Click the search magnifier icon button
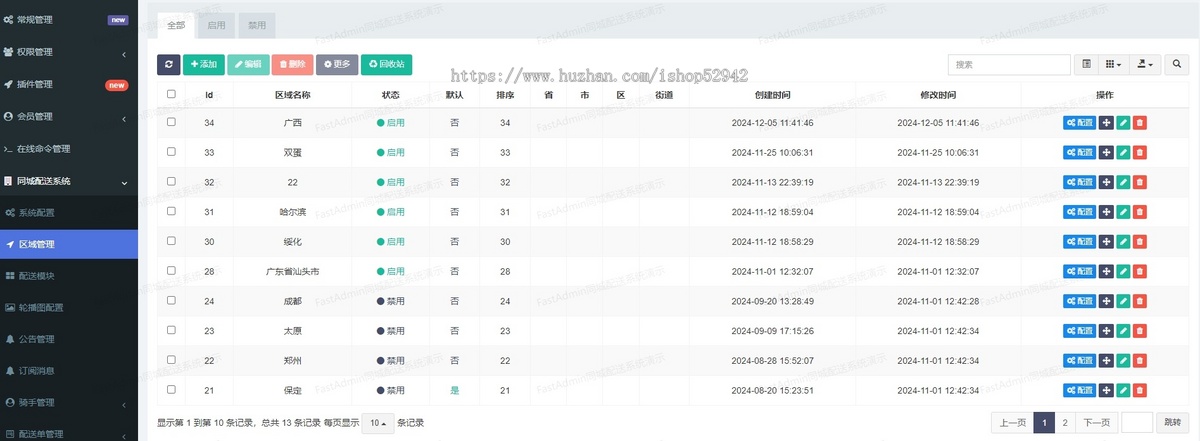Screen dimensions: 1200x441 1177,64
